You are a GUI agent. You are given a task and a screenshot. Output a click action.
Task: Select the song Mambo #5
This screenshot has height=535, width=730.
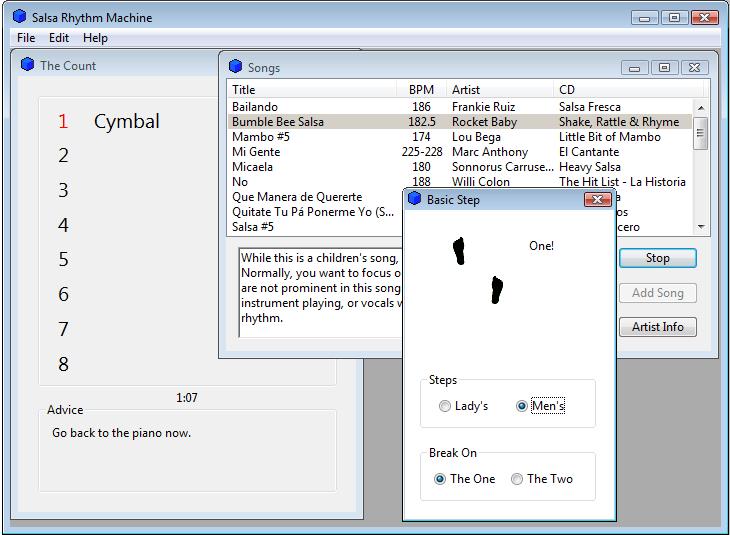pyautogui.click(x=260, y=137)
